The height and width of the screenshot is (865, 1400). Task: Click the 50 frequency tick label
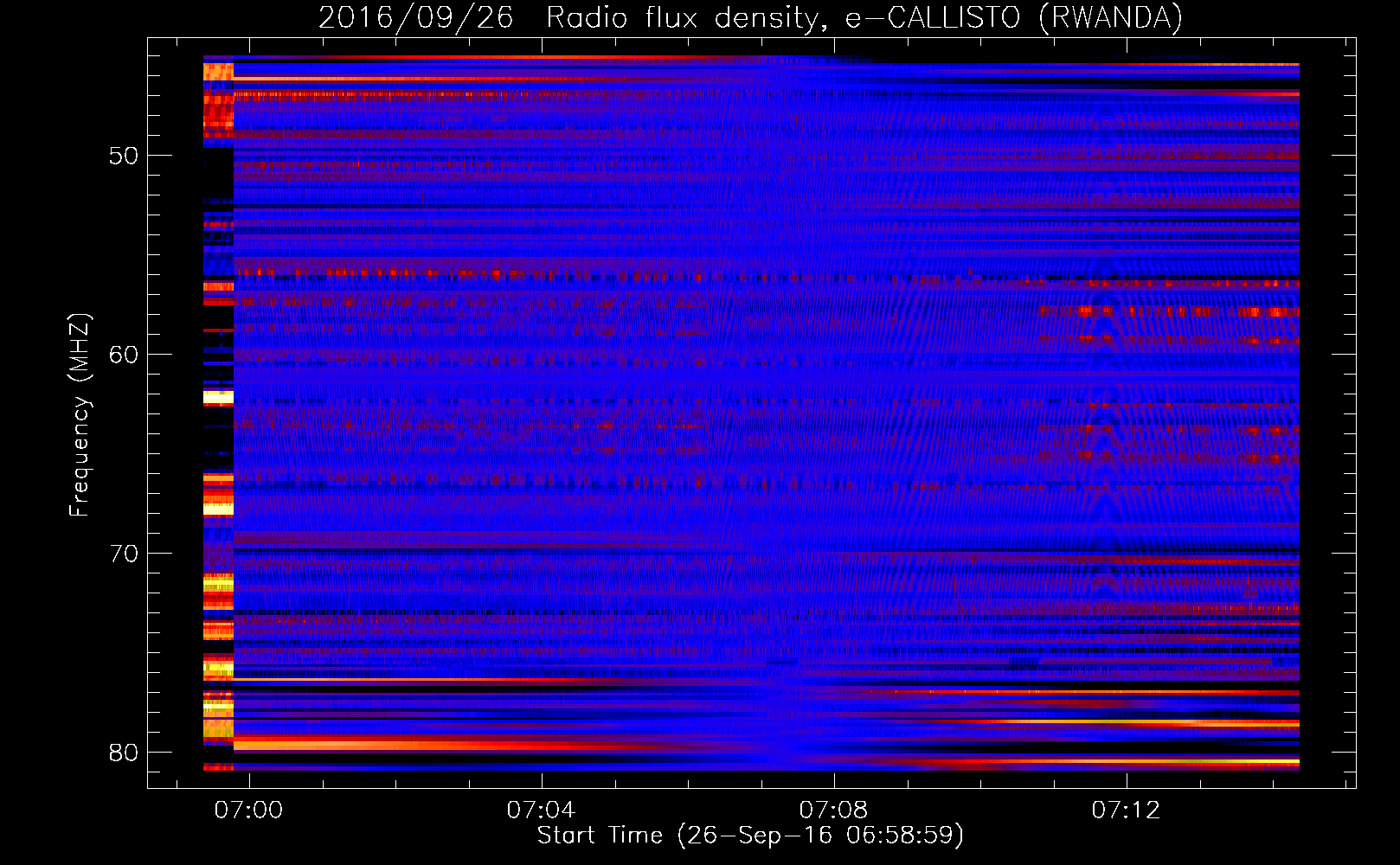[x=124, y=157]
